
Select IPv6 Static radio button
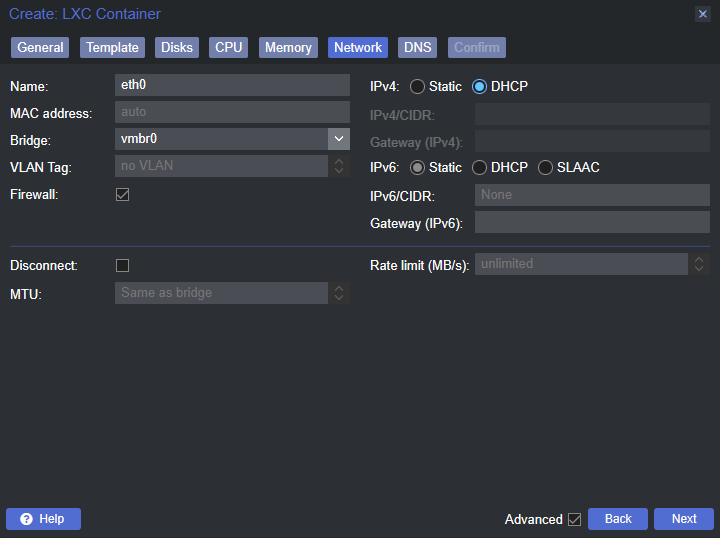[417, 168]
